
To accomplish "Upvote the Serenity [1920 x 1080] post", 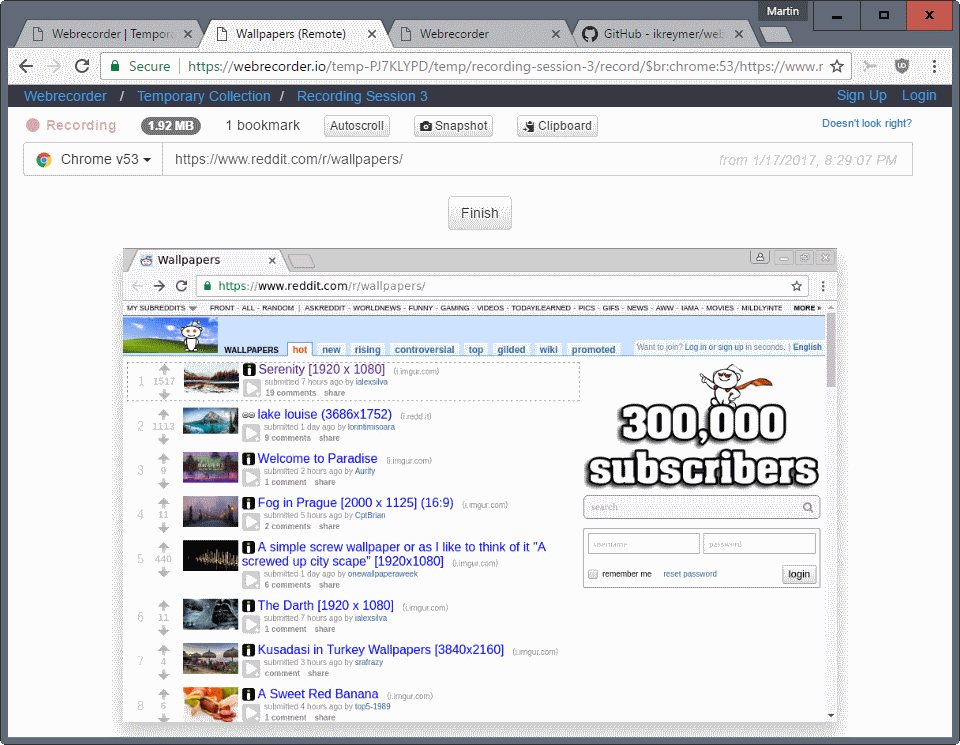I will (164, 370).
